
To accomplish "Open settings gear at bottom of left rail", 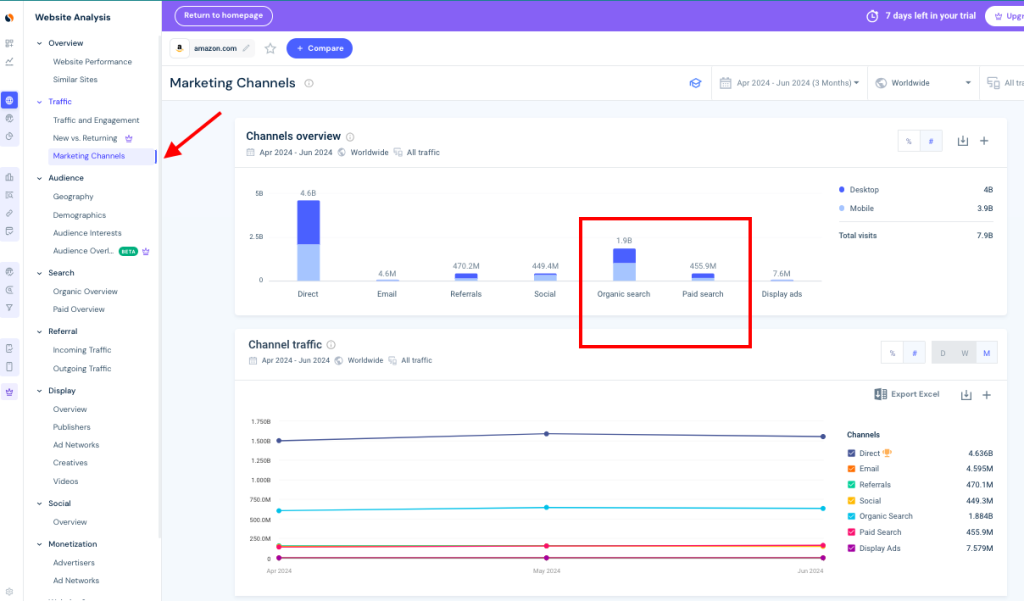I will (x=9, y=591).
